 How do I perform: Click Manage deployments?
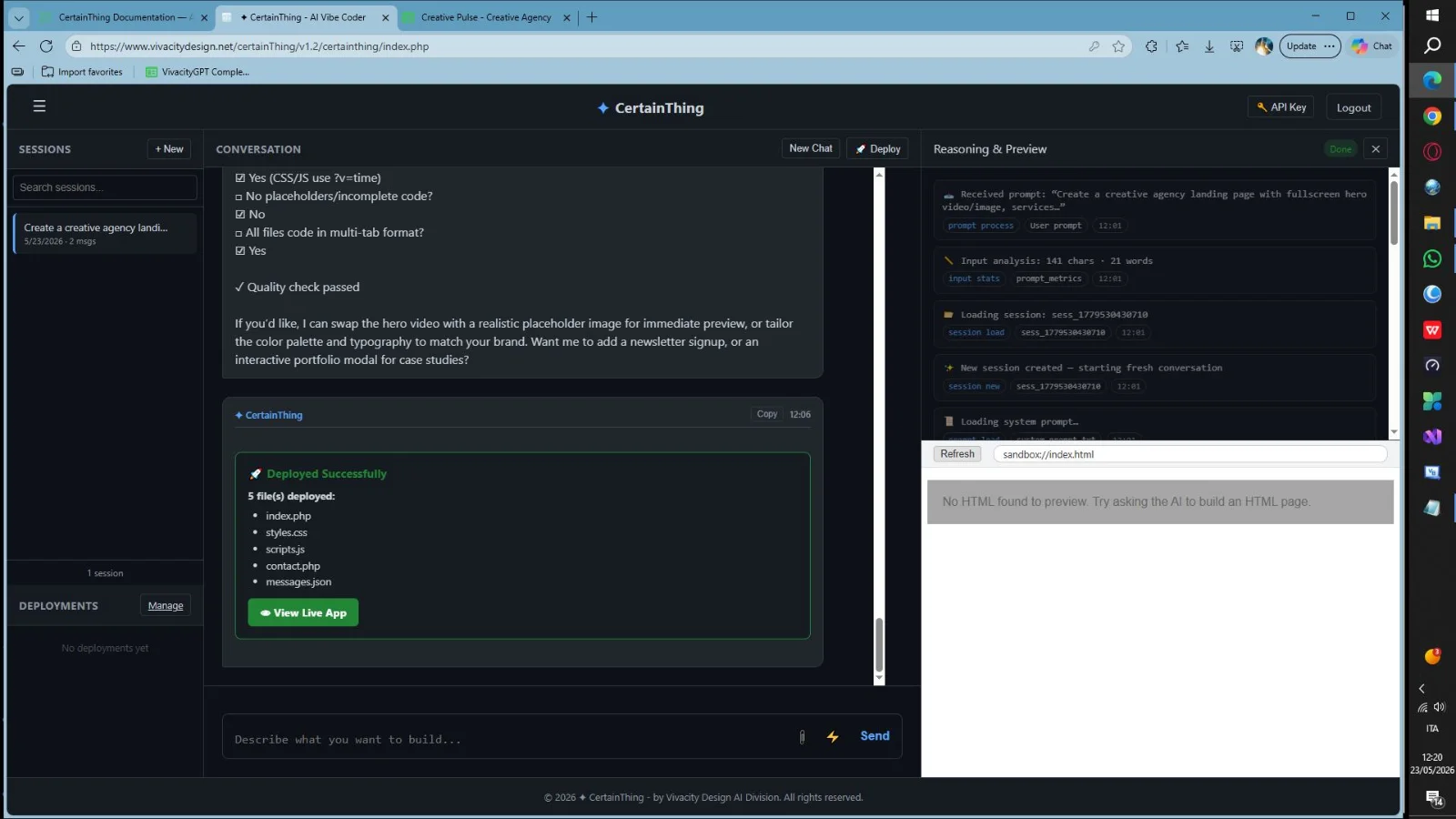[166, 606]
